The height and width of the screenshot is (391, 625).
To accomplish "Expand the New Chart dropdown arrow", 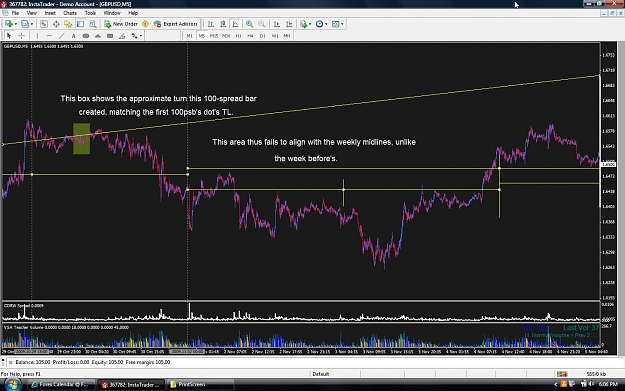I will (x=15, y=24).
